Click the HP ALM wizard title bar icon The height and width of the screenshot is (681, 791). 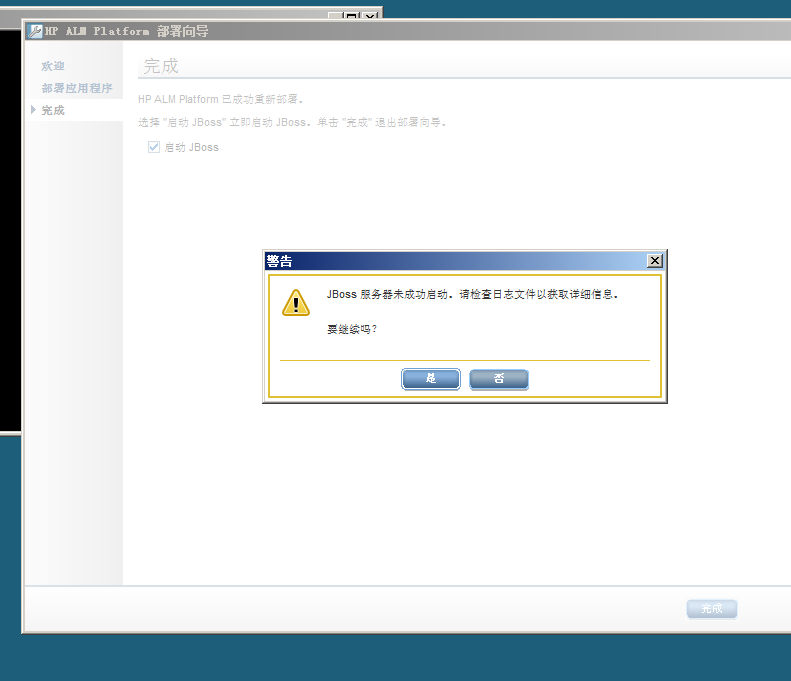(x=35, y=31)
